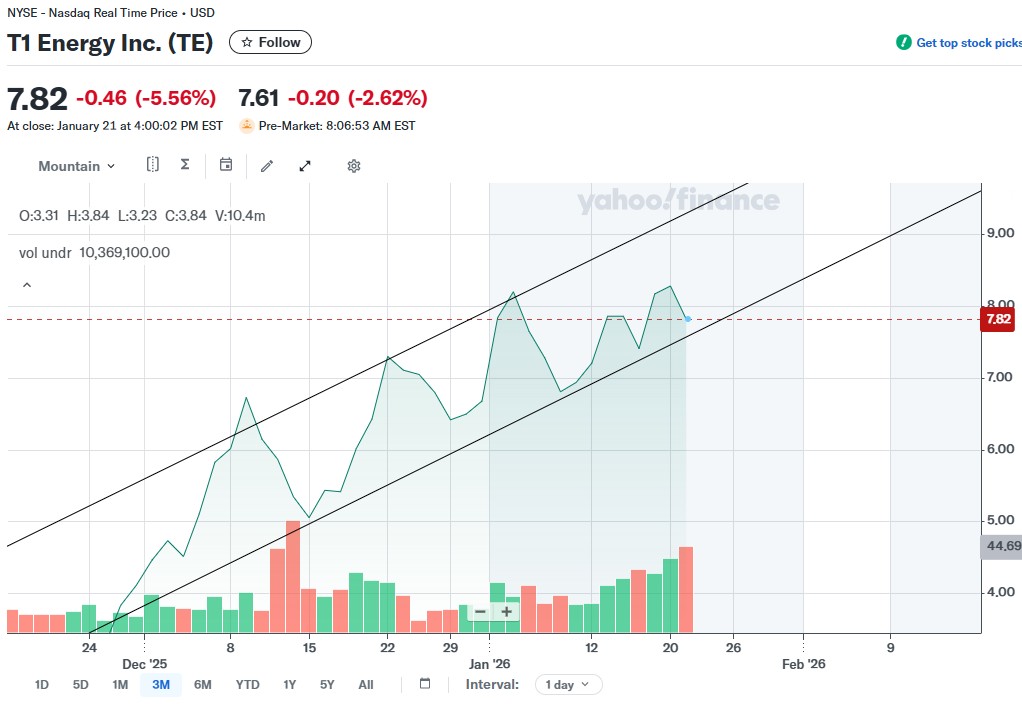The width and height of the screenshot is (1022, 708).
Task: Open custom date range calendar icon
Action: pyautogui.click(x=425, y=684)
